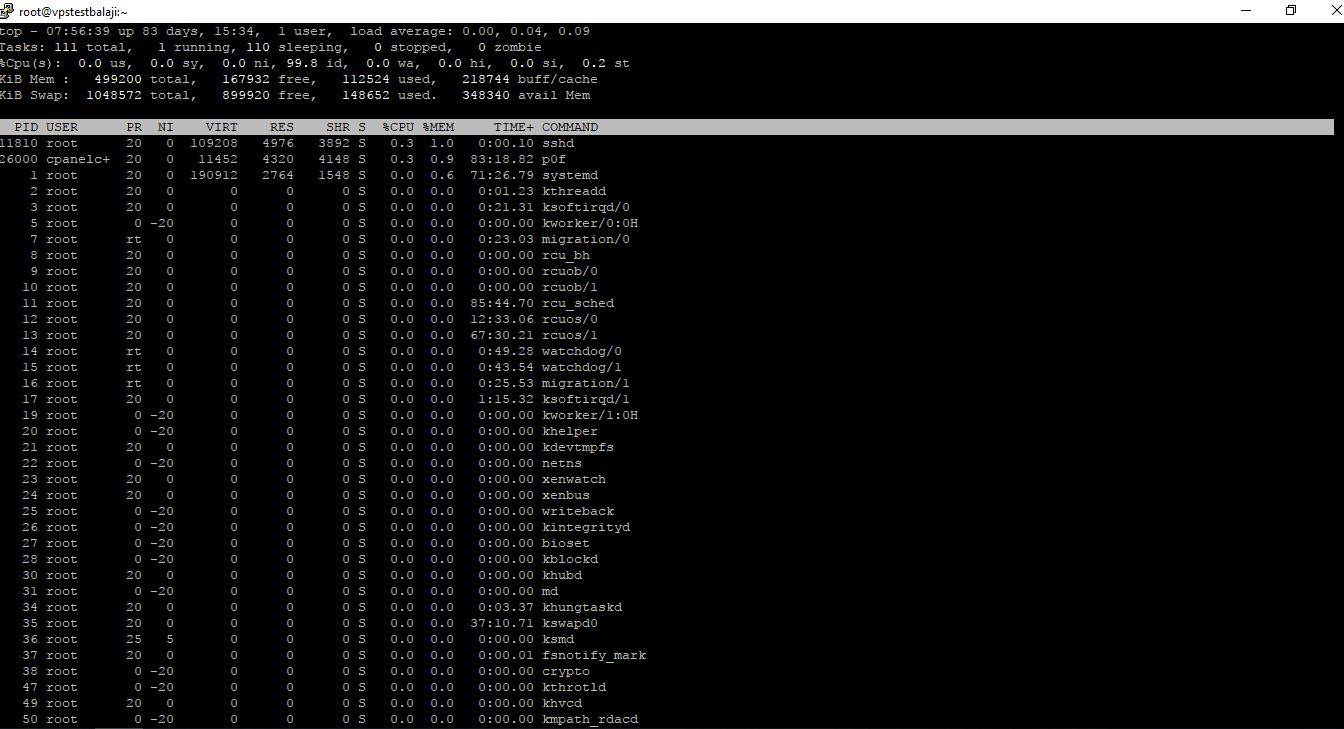Click the systemd command name
The width and height of the screenshot is (1344, 729).
coord(570,175)
